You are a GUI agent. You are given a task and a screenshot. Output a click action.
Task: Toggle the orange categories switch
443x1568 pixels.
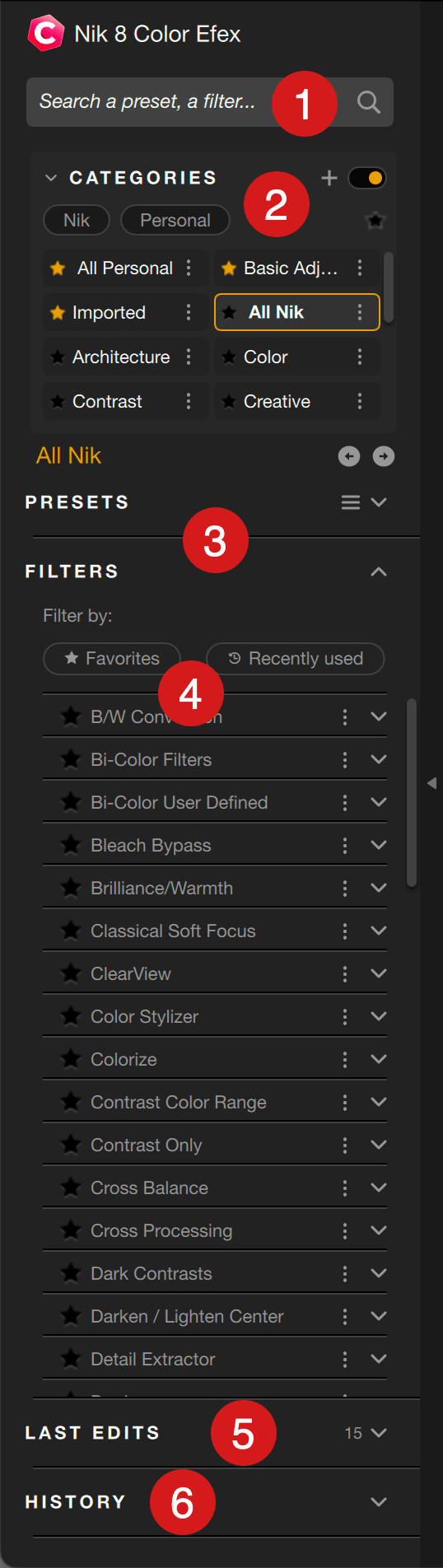366,178
